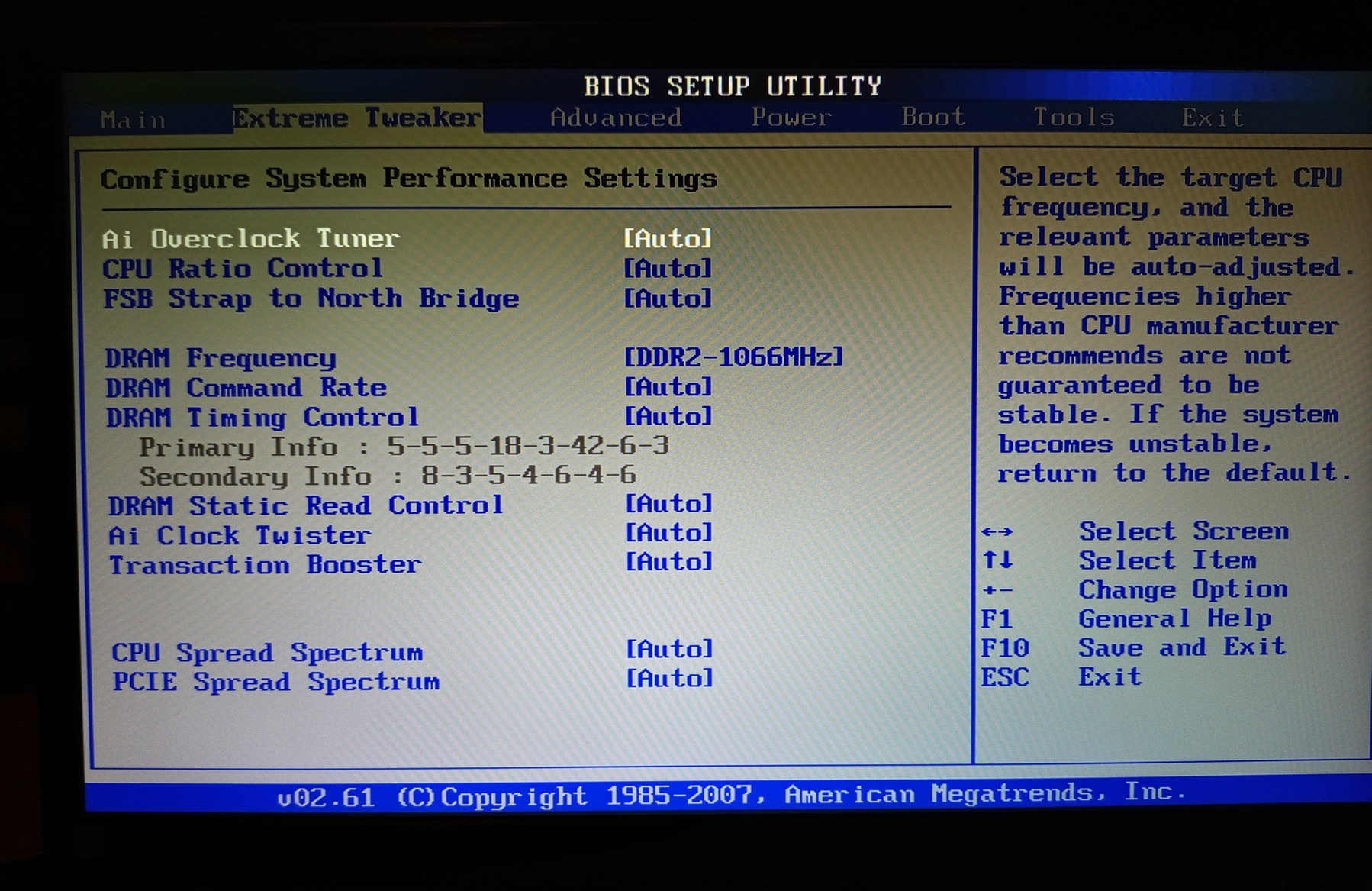This screenshot has height=891, width=1372.
Task: Switch to the Tools tab
Action: [1074, 117]
